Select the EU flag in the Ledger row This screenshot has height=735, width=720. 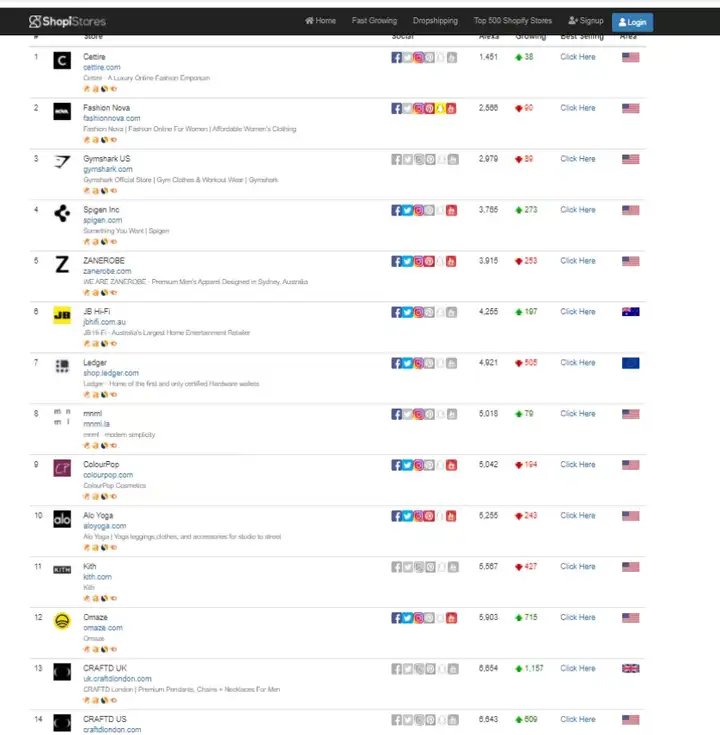630,363
